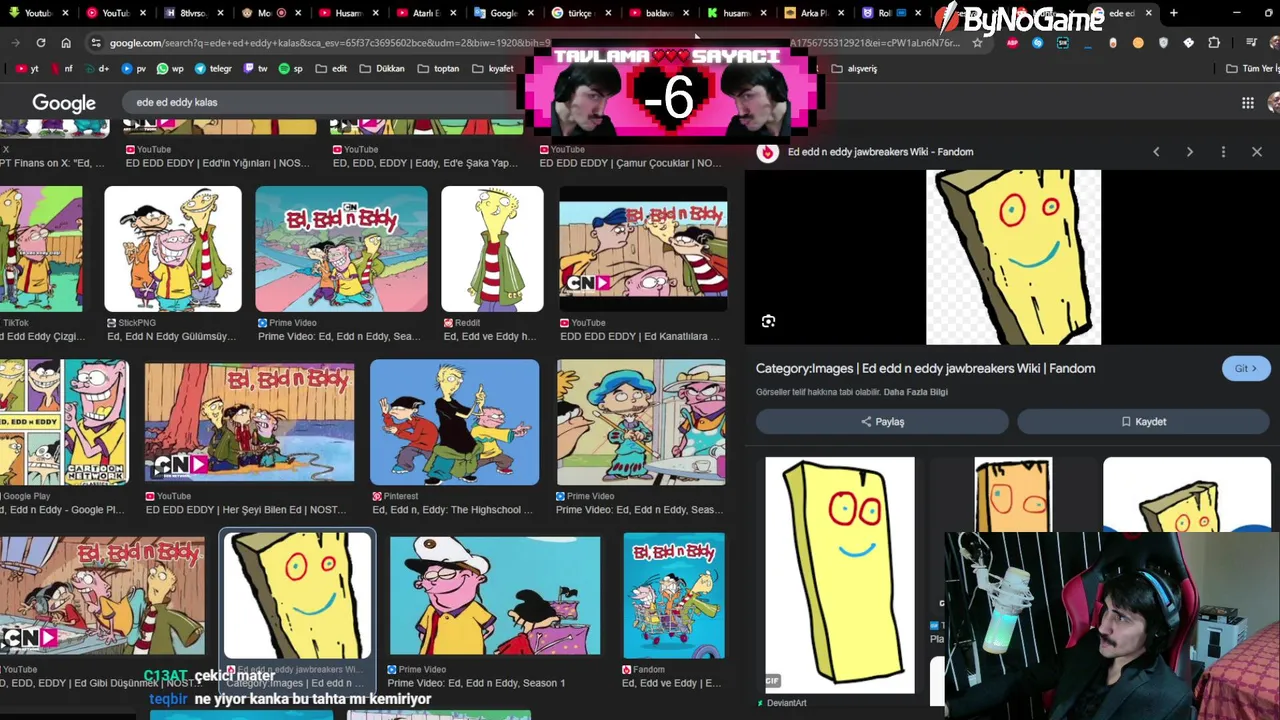Search this image with the Lens icon
Image resolution: width=1280 pixels, height=720 pixels.
(x=768, y=321)
